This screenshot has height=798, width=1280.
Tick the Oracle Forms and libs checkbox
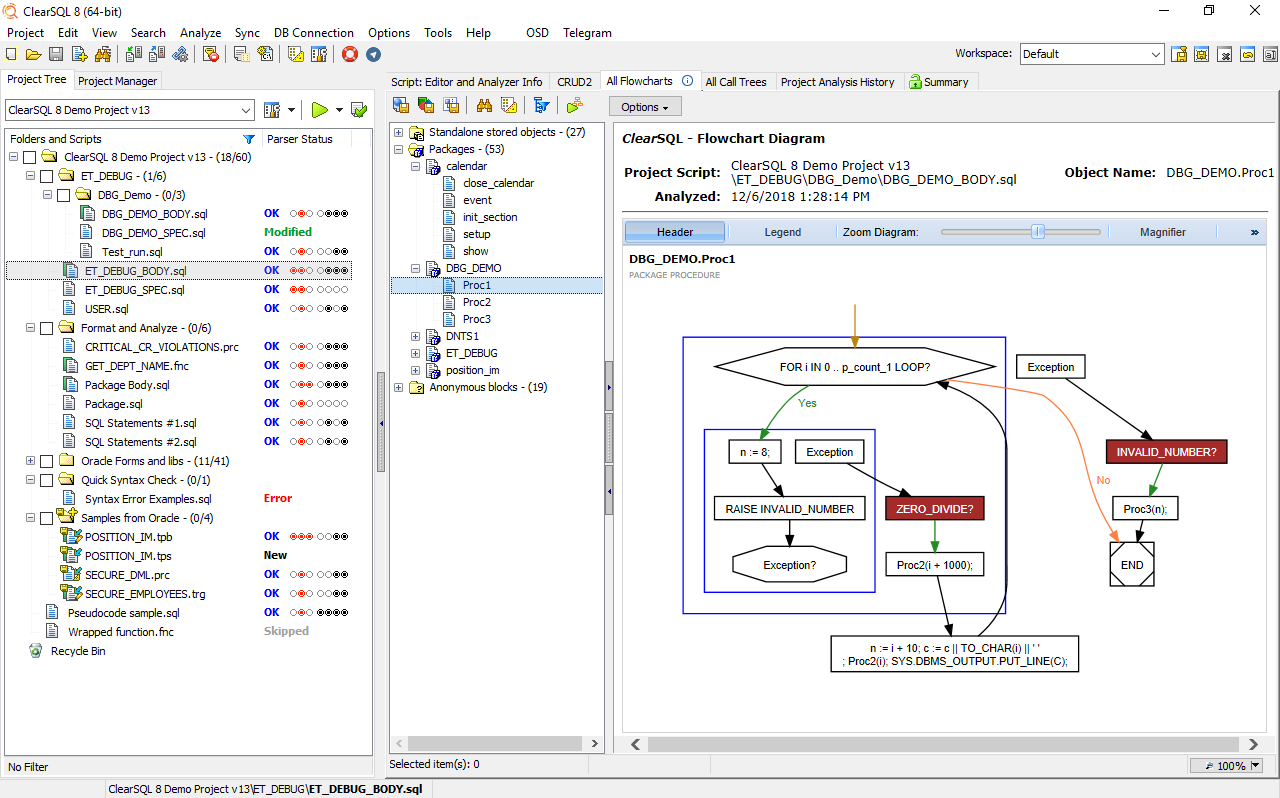[46, 461]
